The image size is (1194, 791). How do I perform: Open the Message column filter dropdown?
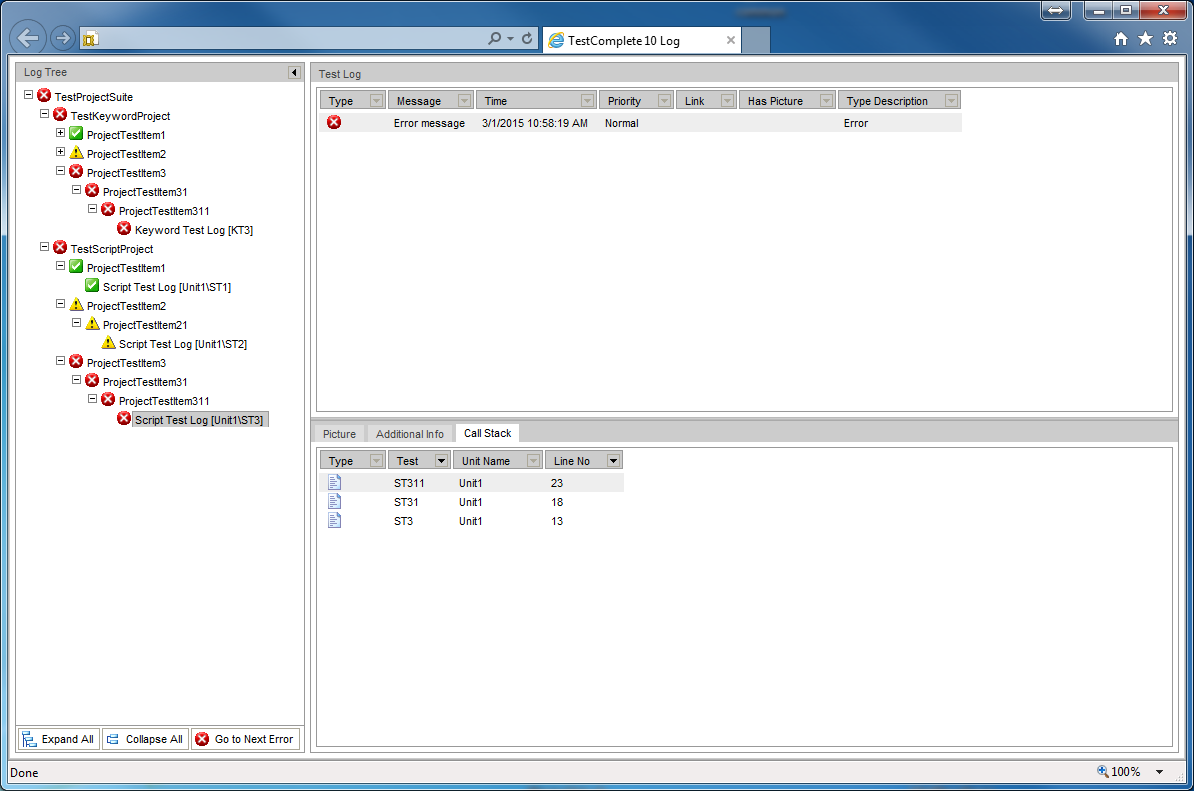(464, 100)
